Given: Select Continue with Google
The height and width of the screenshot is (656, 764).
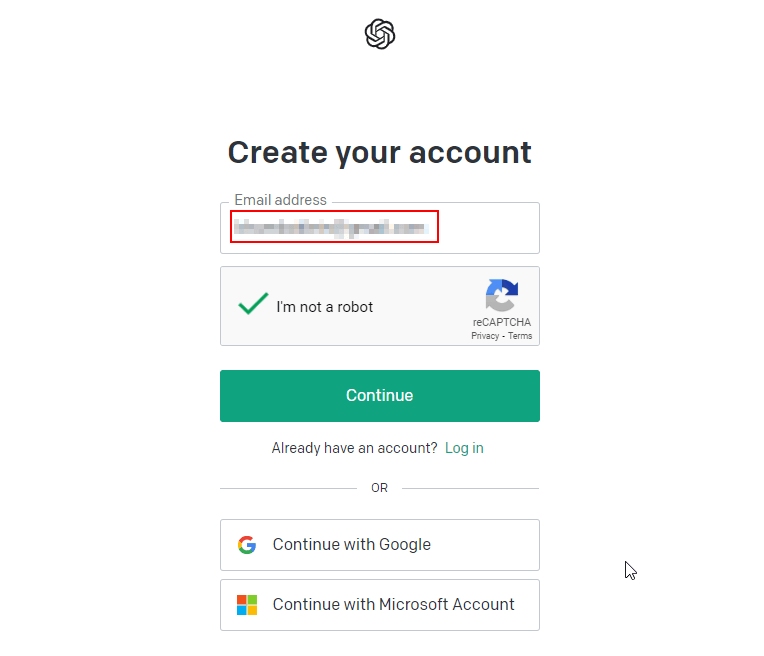Looking at the screenshot, I should pyautogui.click(x=380, y=544).
